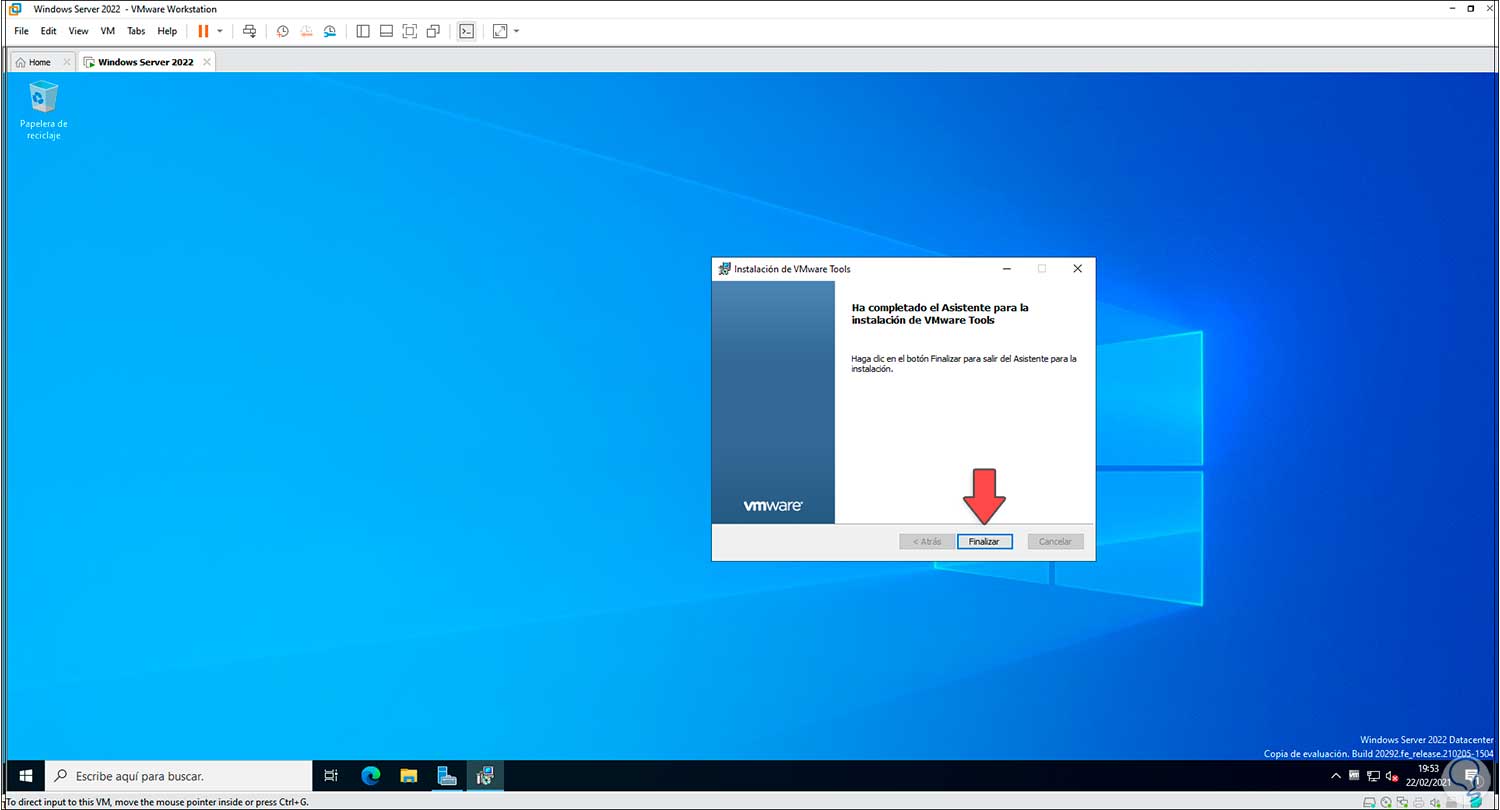Screen dimensions: 1500x810
Task: Show hidden system tray icons
Action: (1336, 776)
